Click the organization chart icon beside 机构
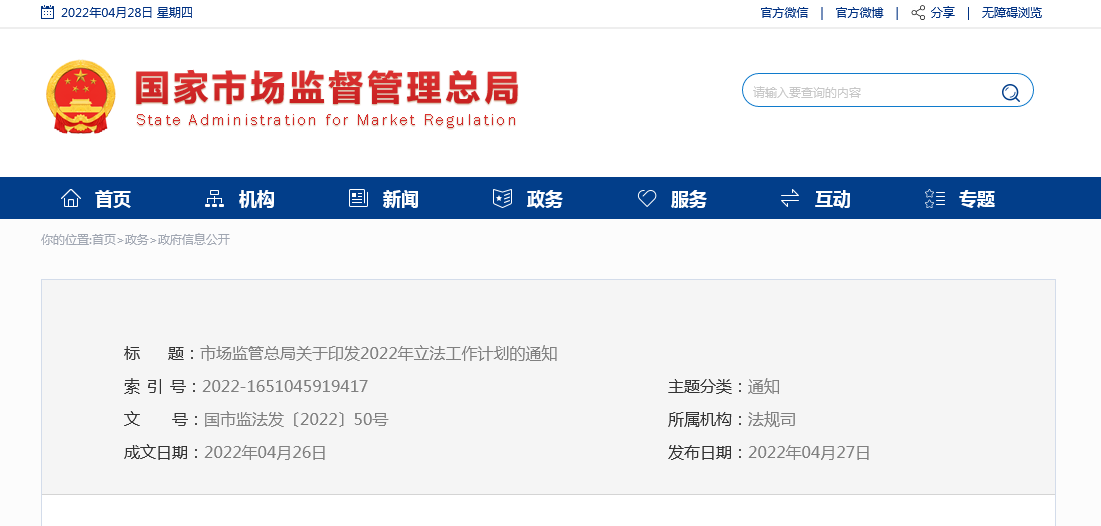The height and width of the screenshot is (526, 1101). coord(214,199)
